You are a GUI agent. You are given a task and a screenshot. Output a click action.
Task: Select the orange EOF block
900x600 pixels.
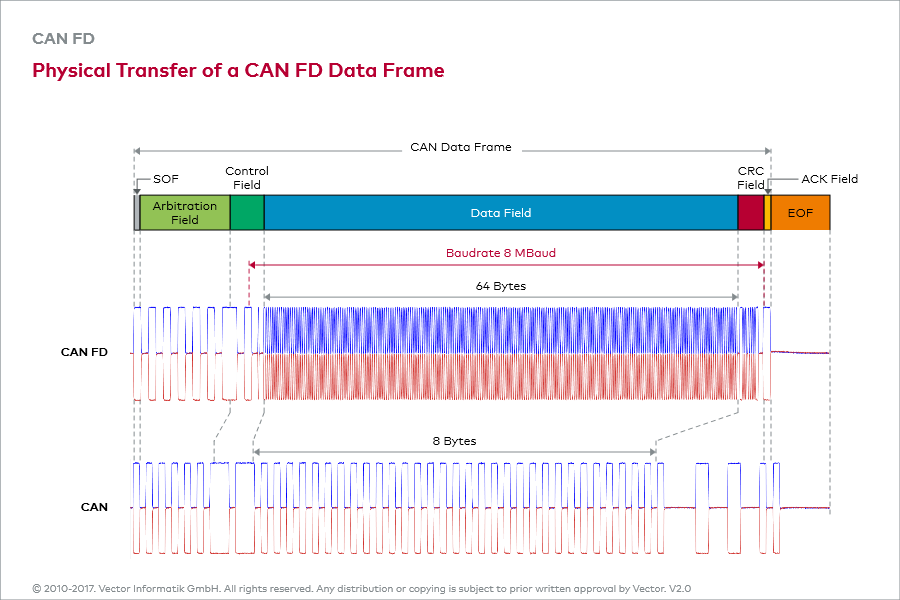[x=800, y=213]
